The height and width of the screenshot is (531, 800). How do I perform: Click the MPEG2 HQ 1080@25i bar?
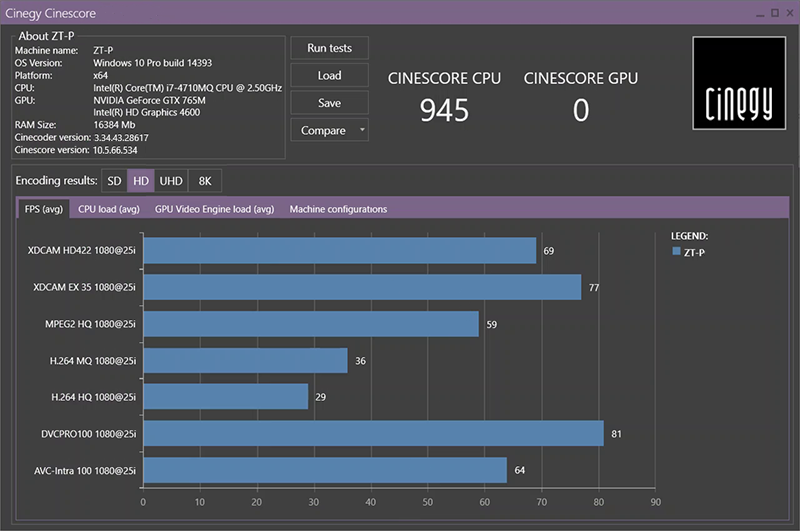click(311, 324)
